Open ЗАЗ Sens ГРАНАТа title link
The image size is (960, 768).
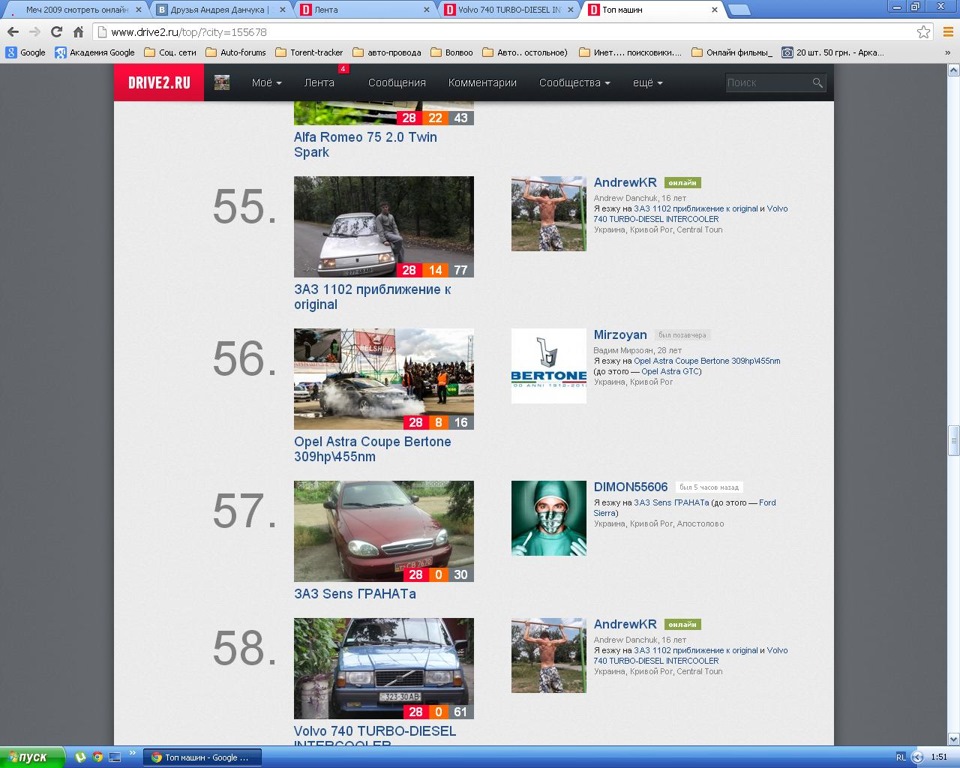355,593
